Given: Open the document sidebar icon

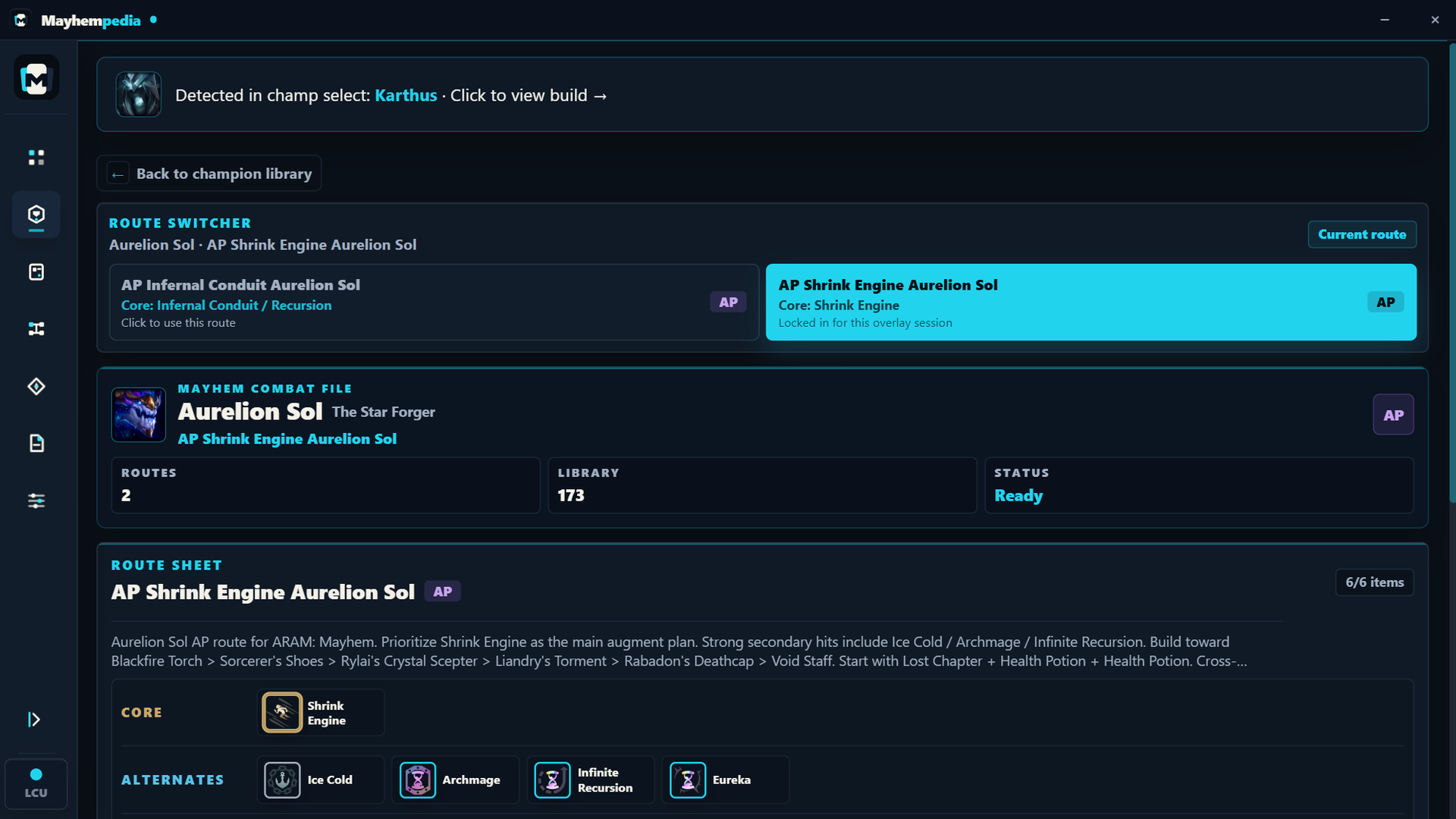Looking at the screenshot, I should coord(36,443).
